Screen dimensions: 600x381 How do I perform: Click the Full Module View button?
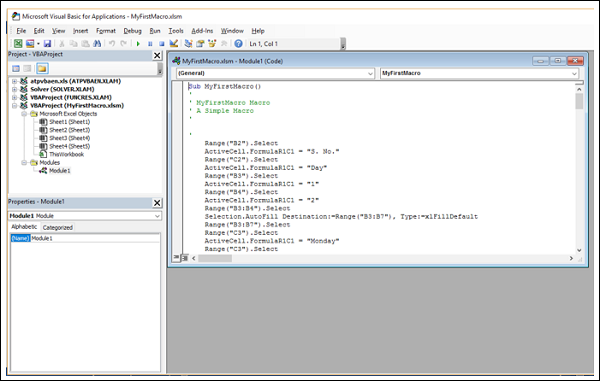click(184, 258)
